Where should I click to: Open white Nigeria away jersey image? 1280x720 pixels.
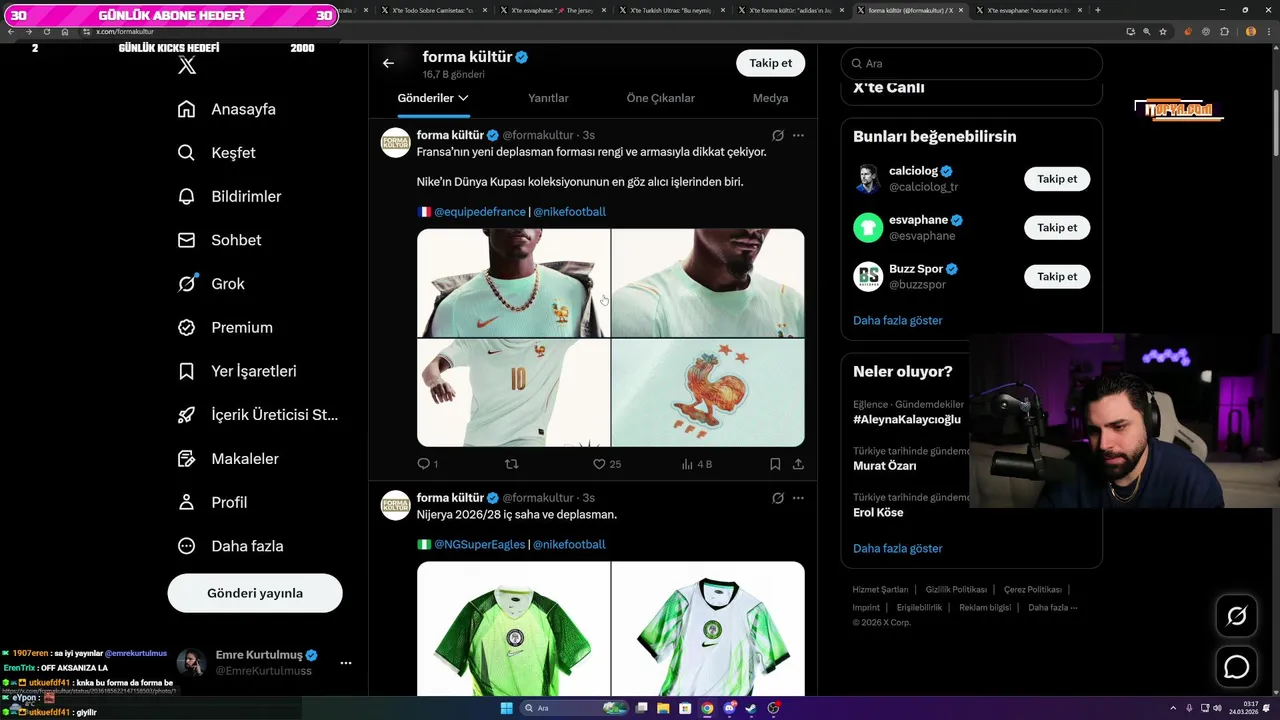pyautogui.click(x=708, y=628)
